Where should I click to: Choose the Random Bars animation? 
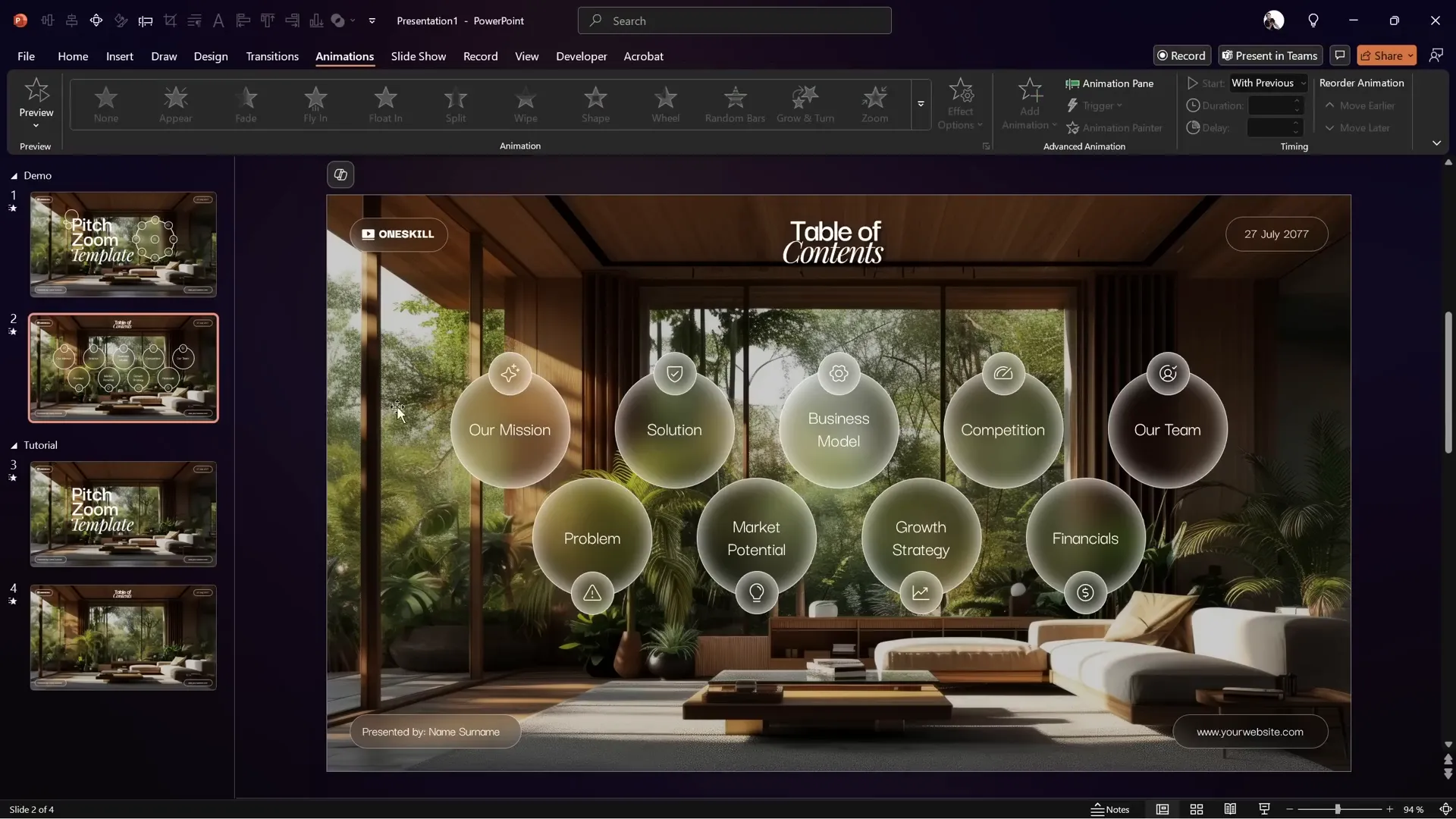point(734,105)
